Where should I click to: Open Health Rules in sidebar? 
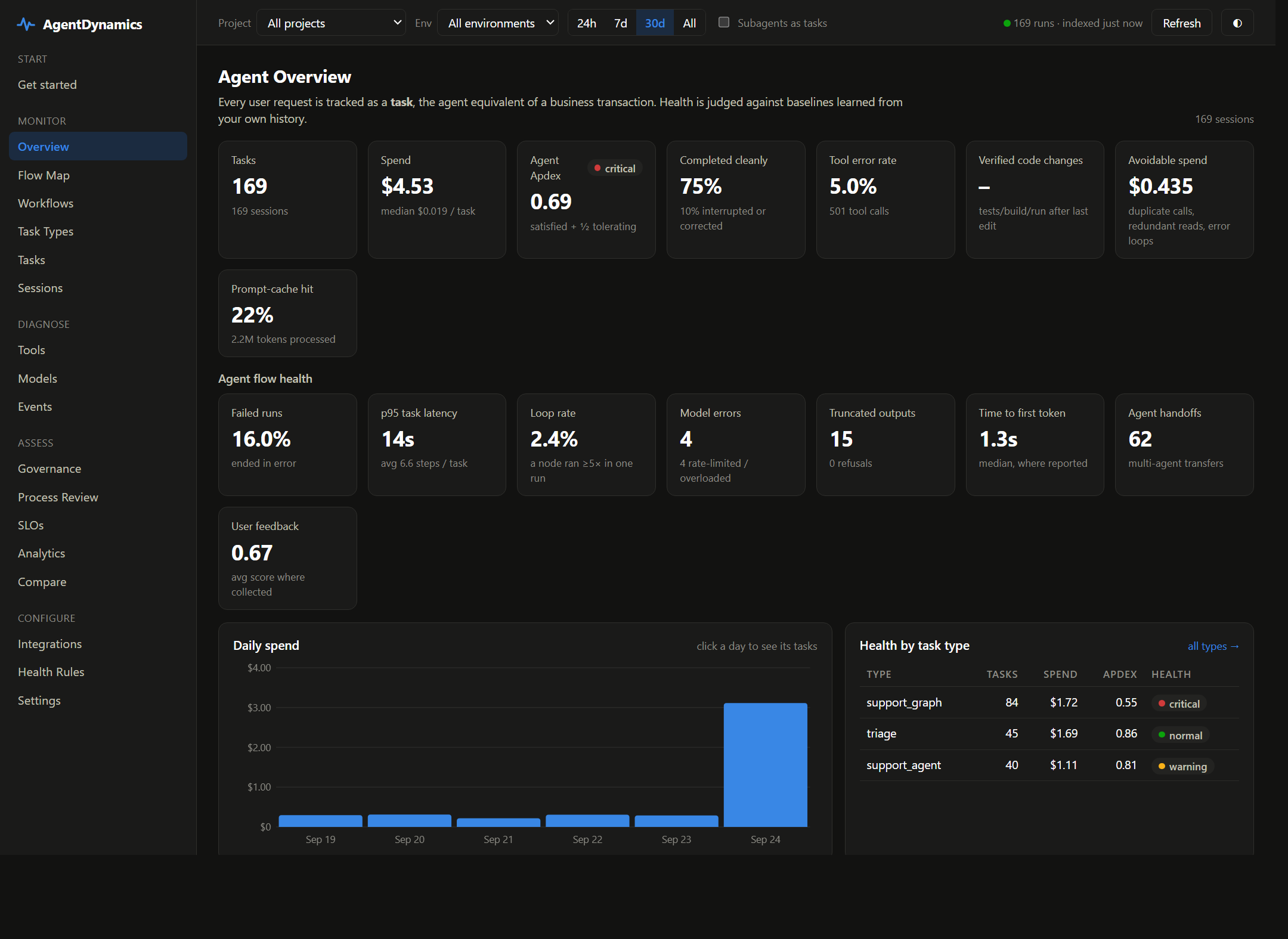98,672
